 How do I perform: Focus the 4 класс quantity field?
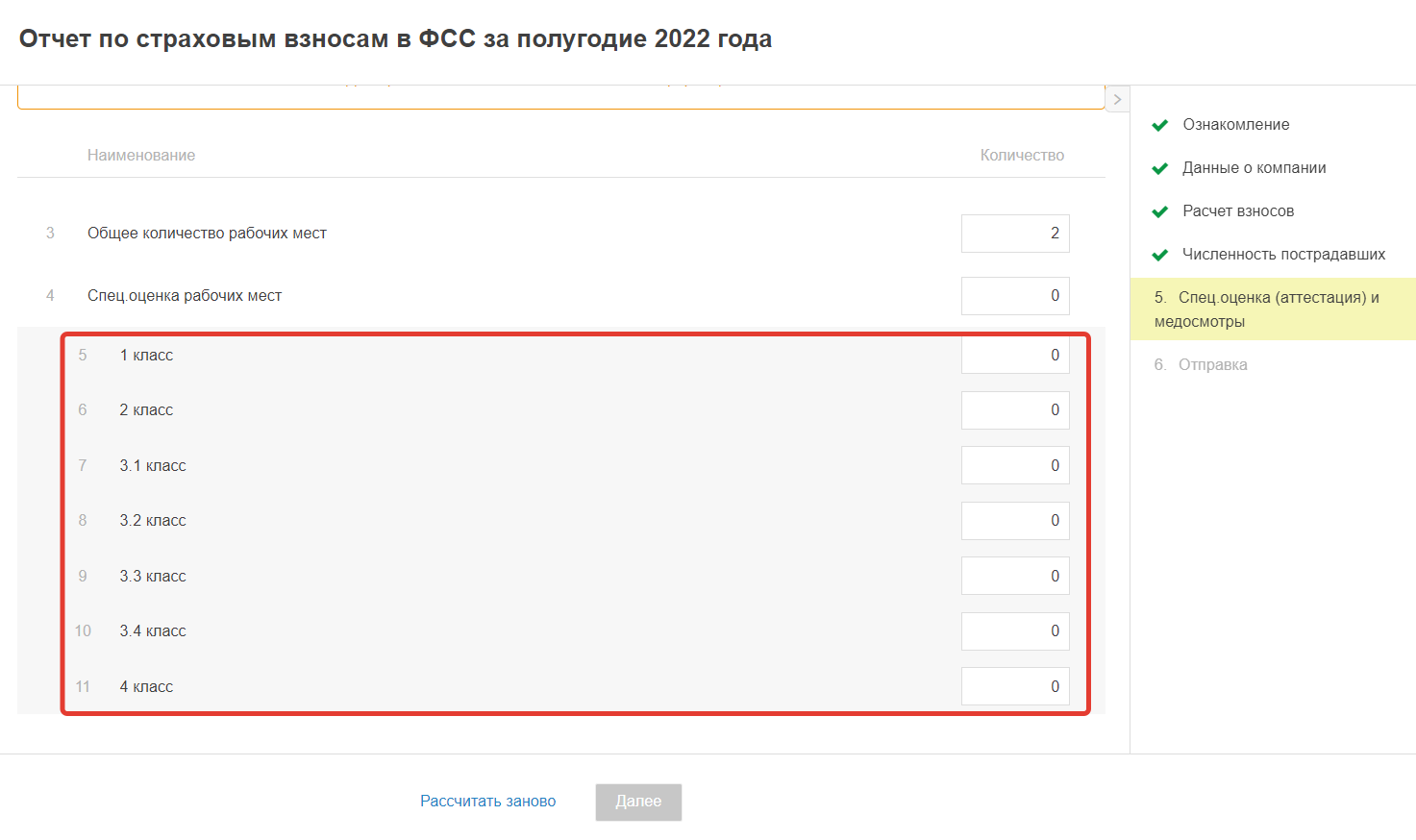[1015, 687]
